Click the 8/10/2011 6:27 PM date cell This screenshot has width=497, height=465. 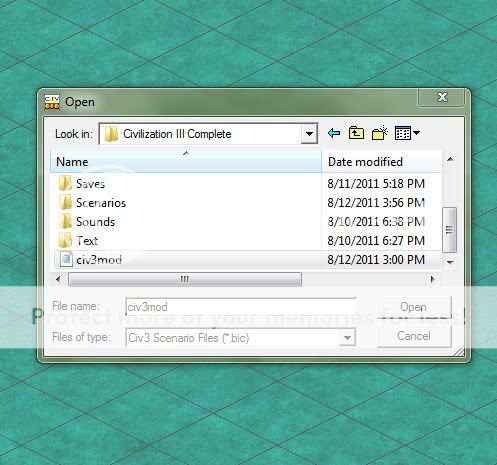[376, 241]
